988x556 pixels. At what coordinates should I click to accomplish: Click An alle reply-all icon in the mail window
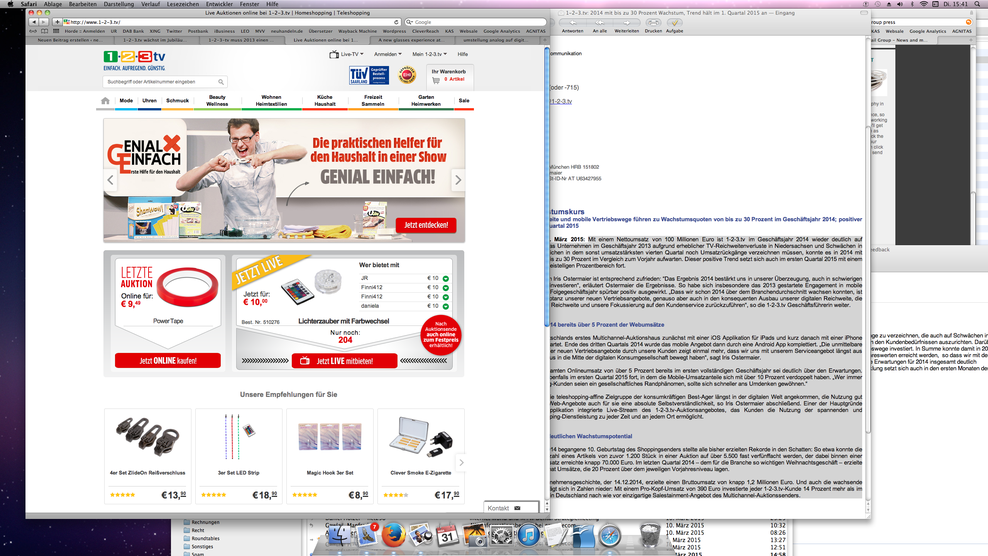599,23
